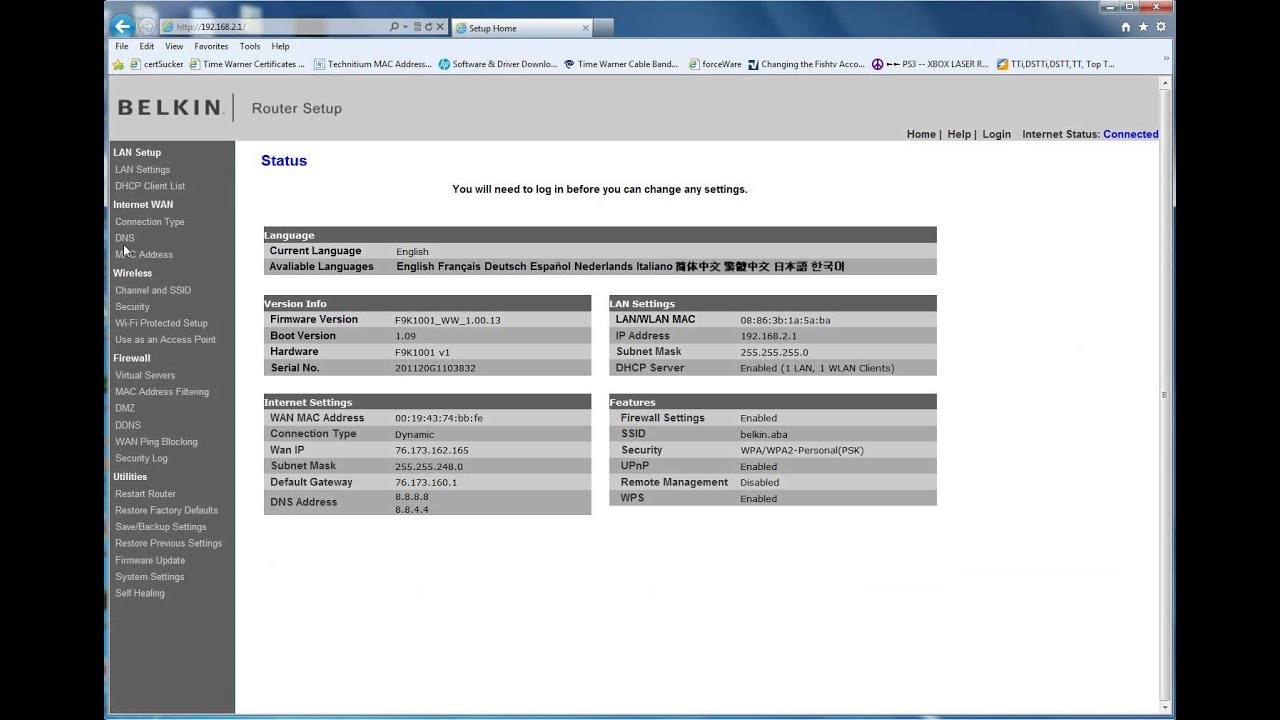This screenshot has width=1280, height=720.
Task: Open Use as an Access Point
Action: click(x=165, y=339)
